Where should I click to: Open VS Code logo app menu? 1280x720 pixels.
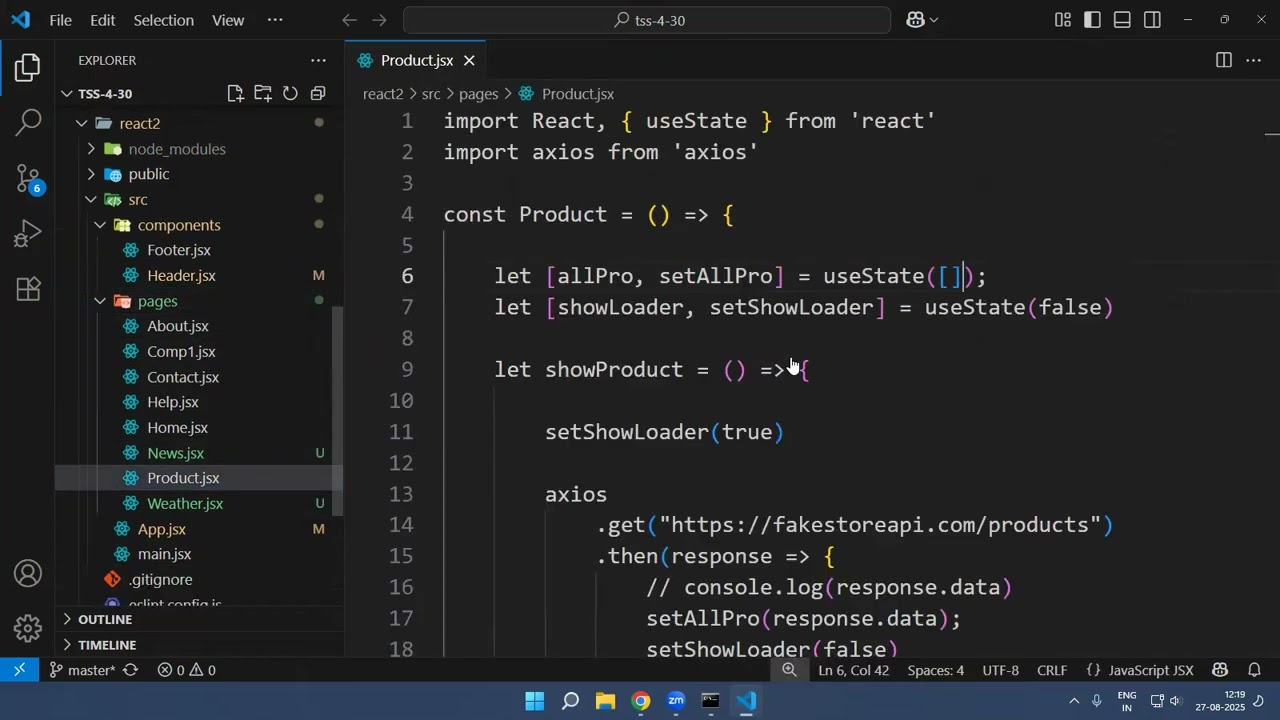coord(21,20)
